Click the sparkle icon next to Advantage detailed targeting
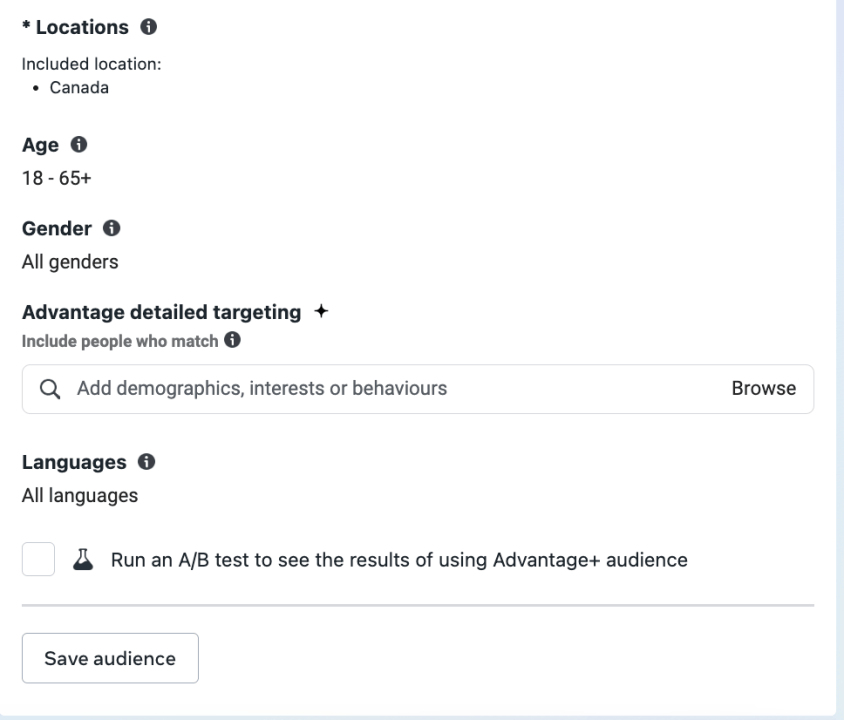Screen dimensions: 844x720 point(321,311)
